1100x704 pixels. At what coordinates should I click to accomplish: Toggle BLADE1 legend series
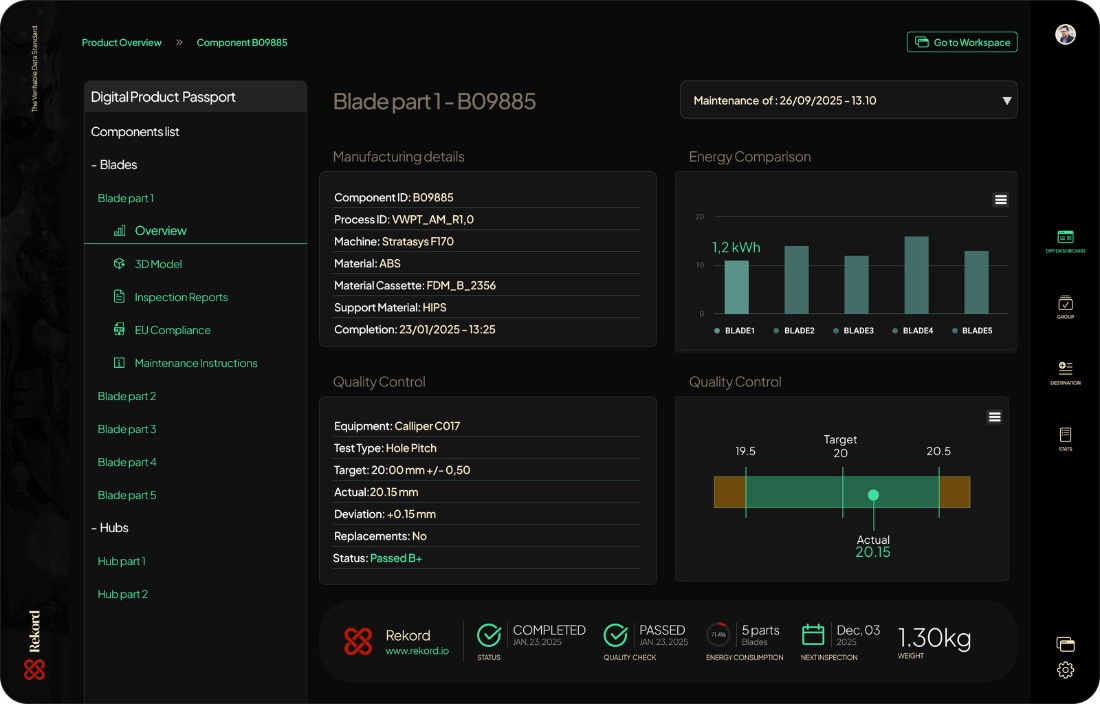coord(735,330)
